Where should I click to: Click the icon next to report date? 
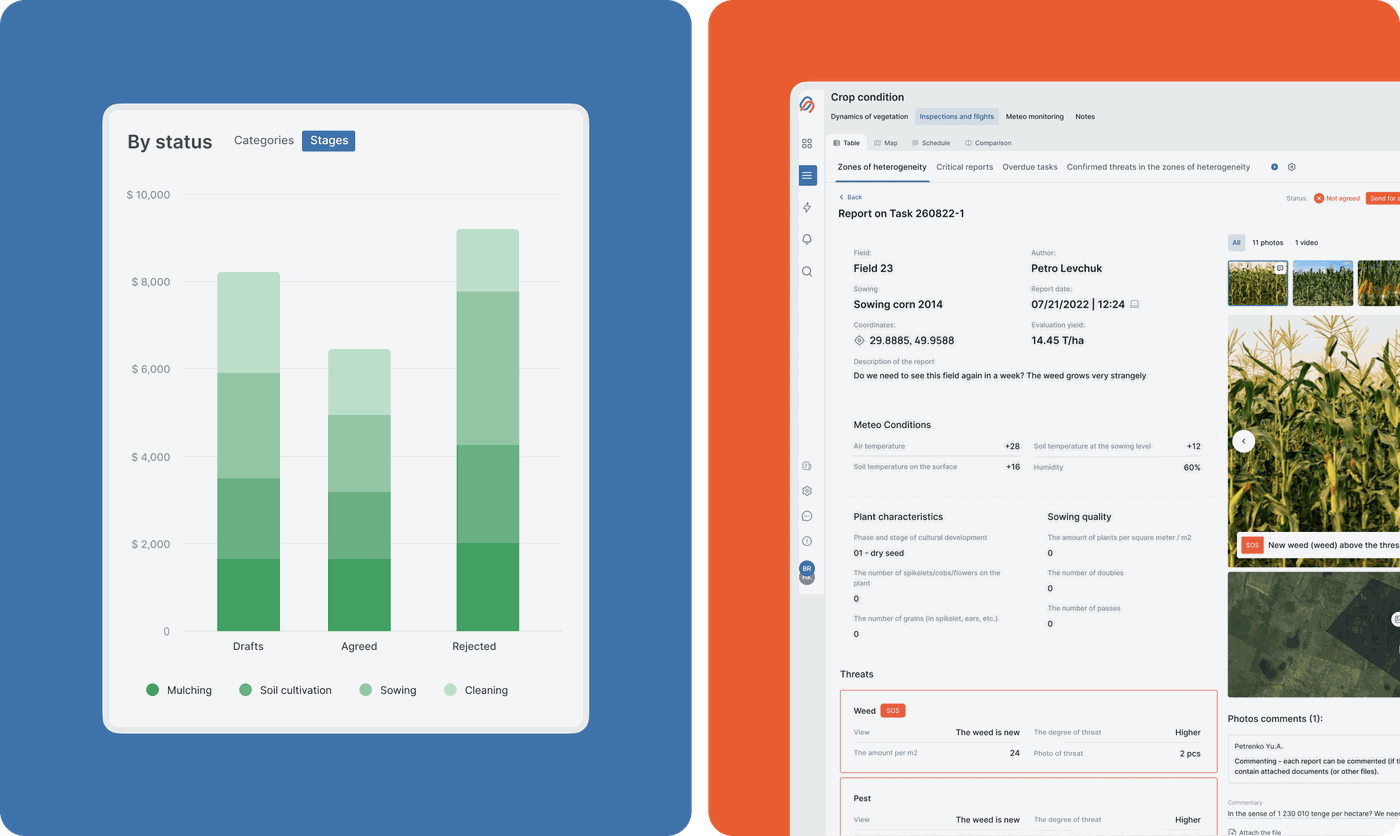1135,304
